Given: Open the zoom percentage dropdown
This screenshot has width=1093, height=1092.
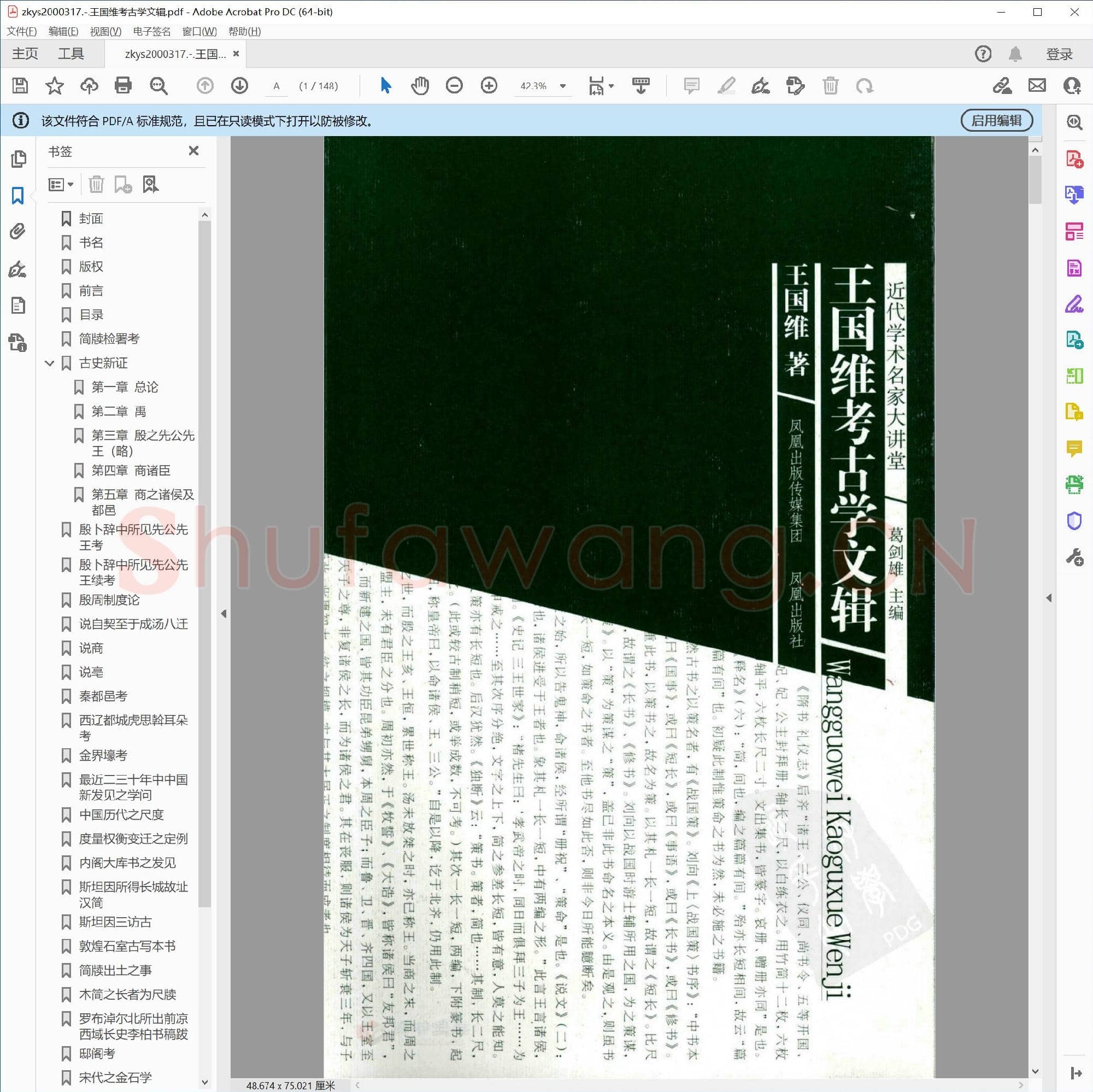Looking at the screenshot, I should coord(562,86).
